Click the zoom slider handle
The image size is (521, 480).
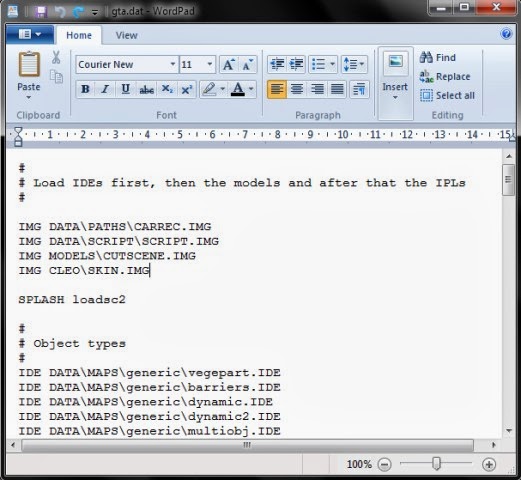(x=436, y=464)
